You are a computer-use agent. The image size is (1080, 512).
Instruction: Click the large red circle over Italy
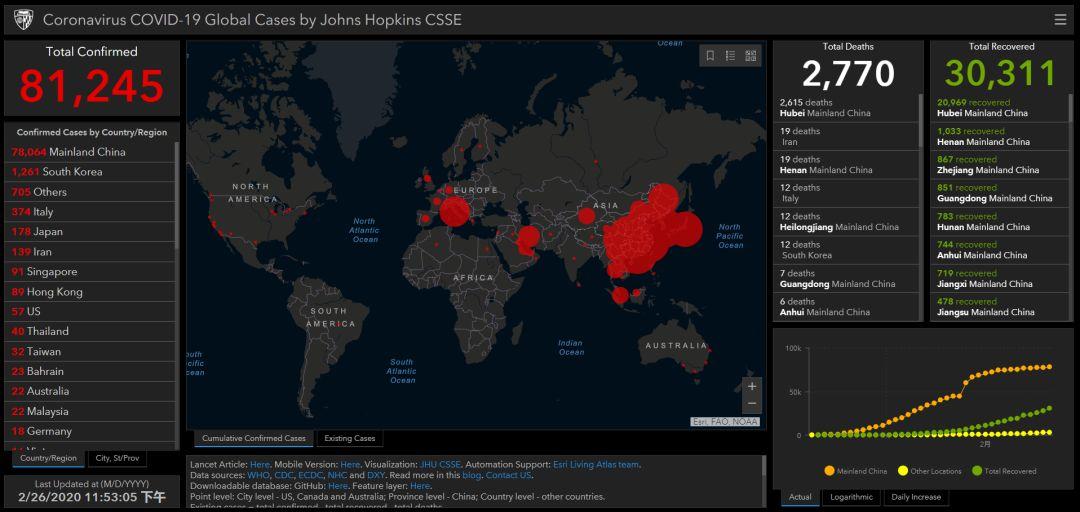[x=455, y=212]
